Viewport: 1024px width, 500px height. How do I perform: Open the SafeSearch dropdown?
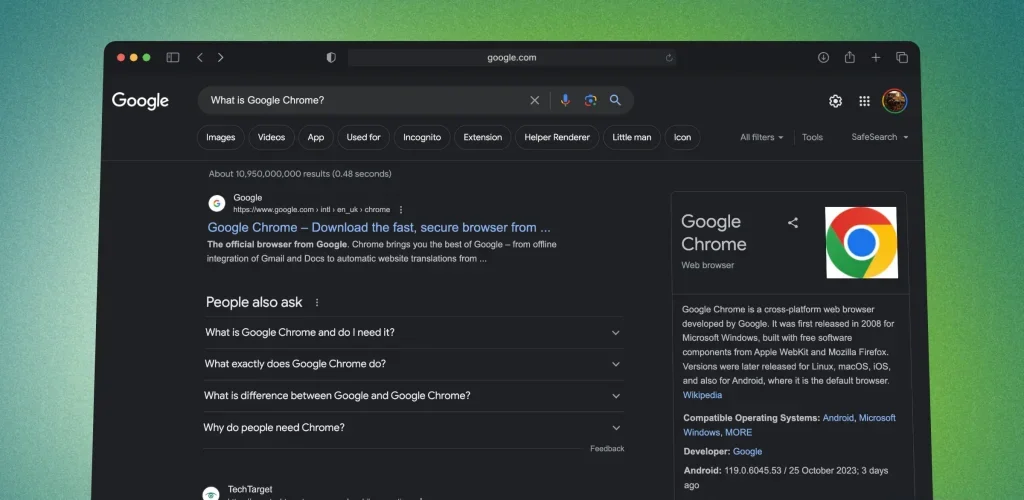pos(879,137)
